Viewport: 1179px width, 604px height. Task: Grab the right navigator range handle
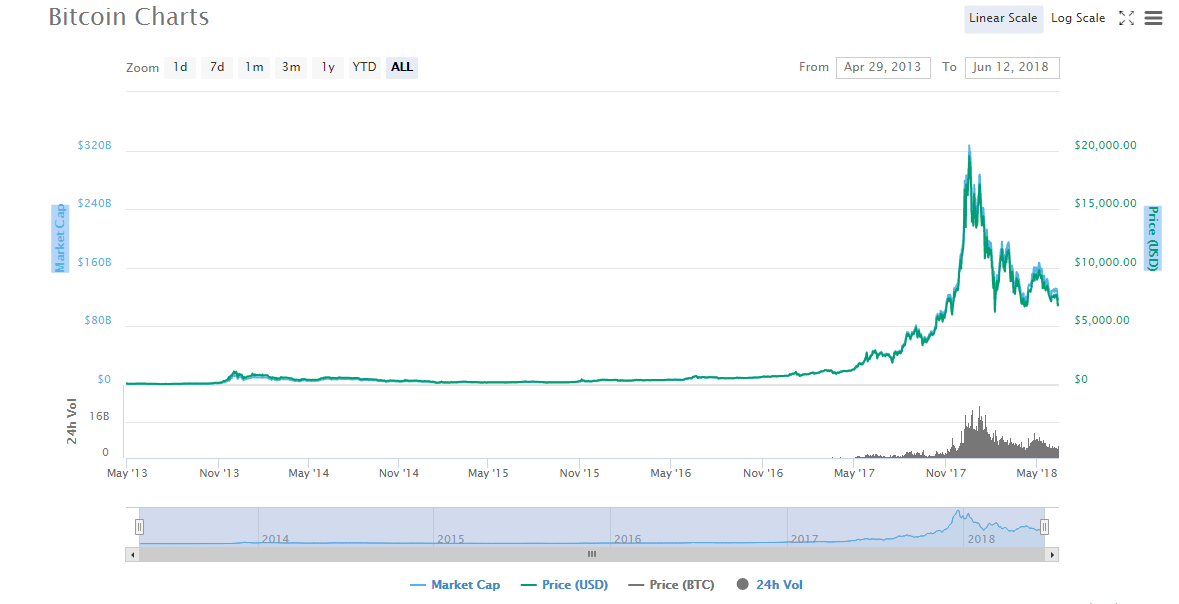[x=1044, y=527]
